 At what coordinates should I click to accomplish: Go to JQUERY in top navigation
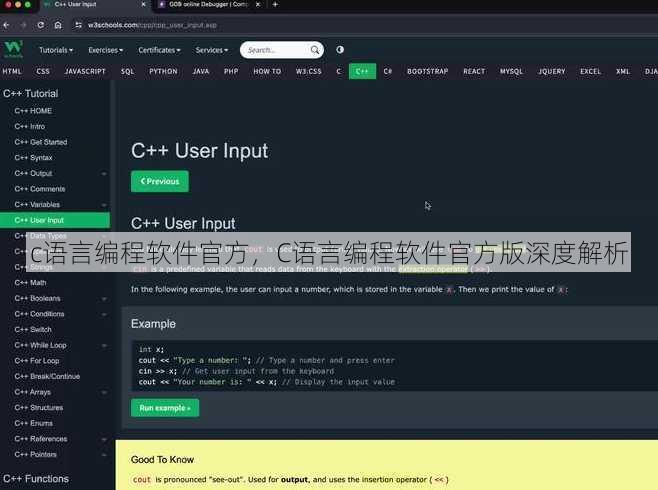(x=552, y=71)
